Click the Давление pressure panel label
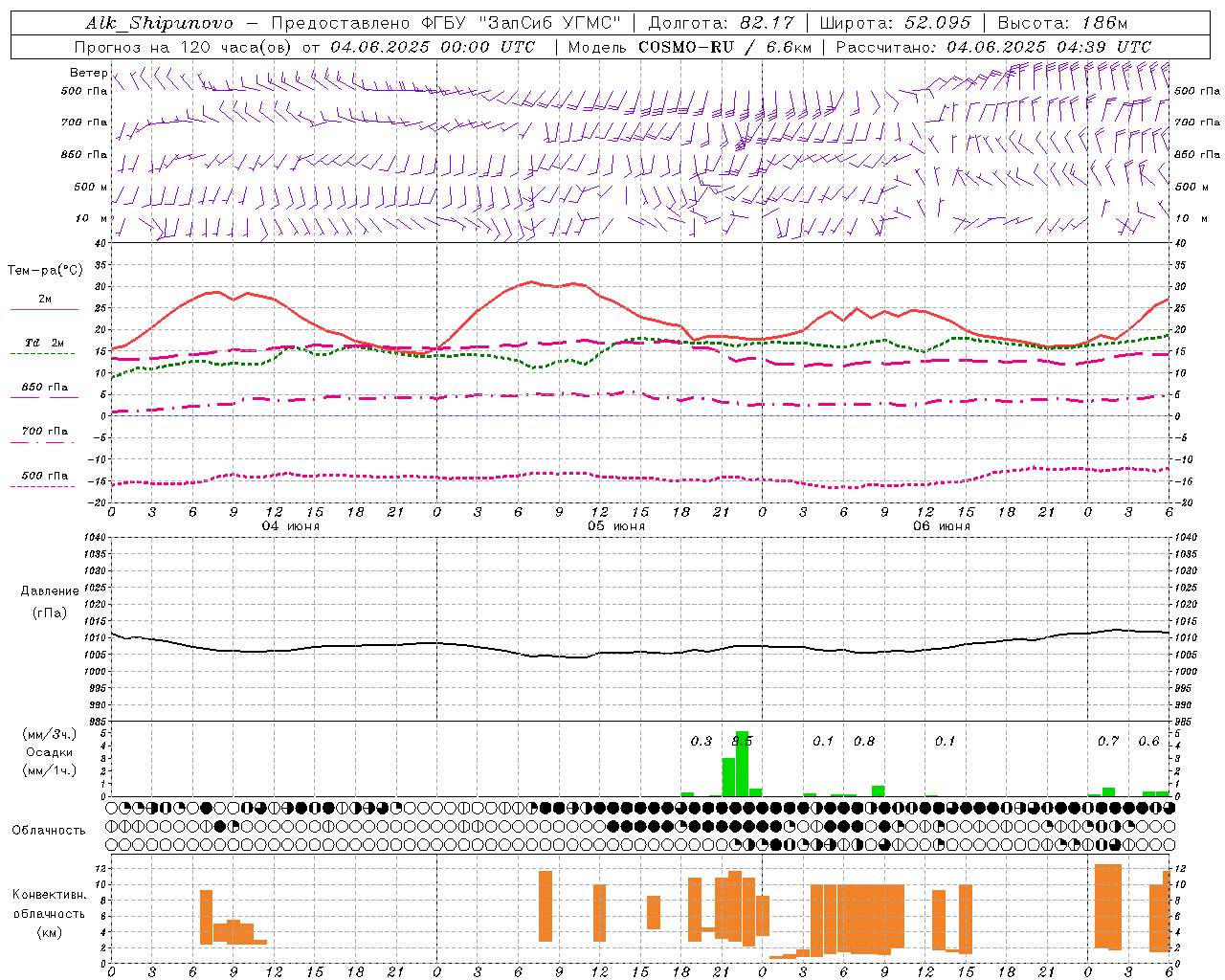 pos(50,591)
